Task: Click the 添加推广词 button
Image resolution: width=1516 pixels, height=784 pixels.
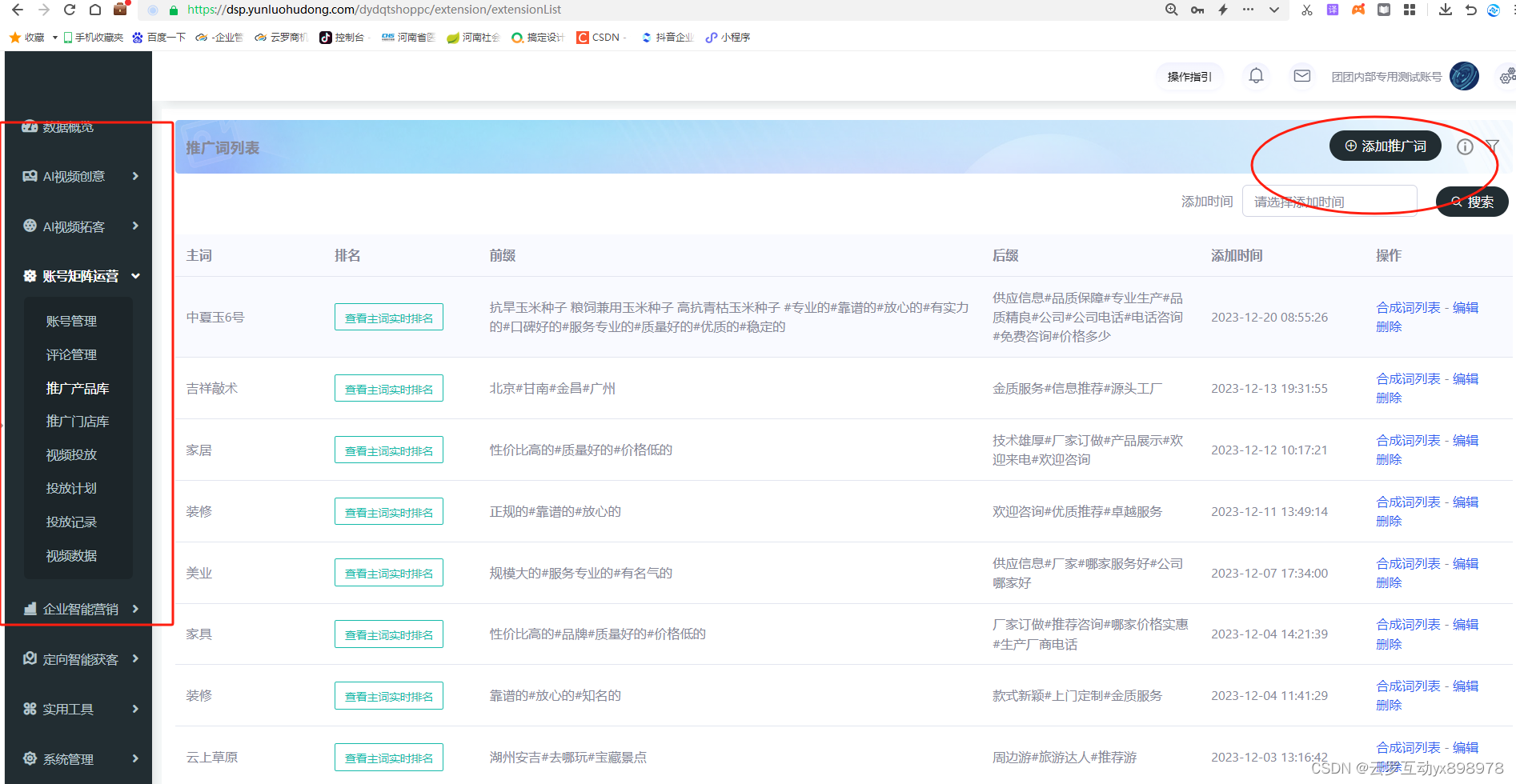Action: tap(1386, 146)
